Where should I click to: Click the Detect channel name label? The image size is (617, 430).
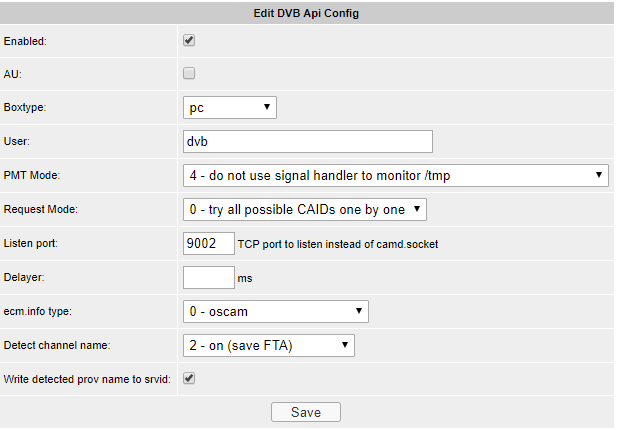pyautogui.click(x=54, y=345)
